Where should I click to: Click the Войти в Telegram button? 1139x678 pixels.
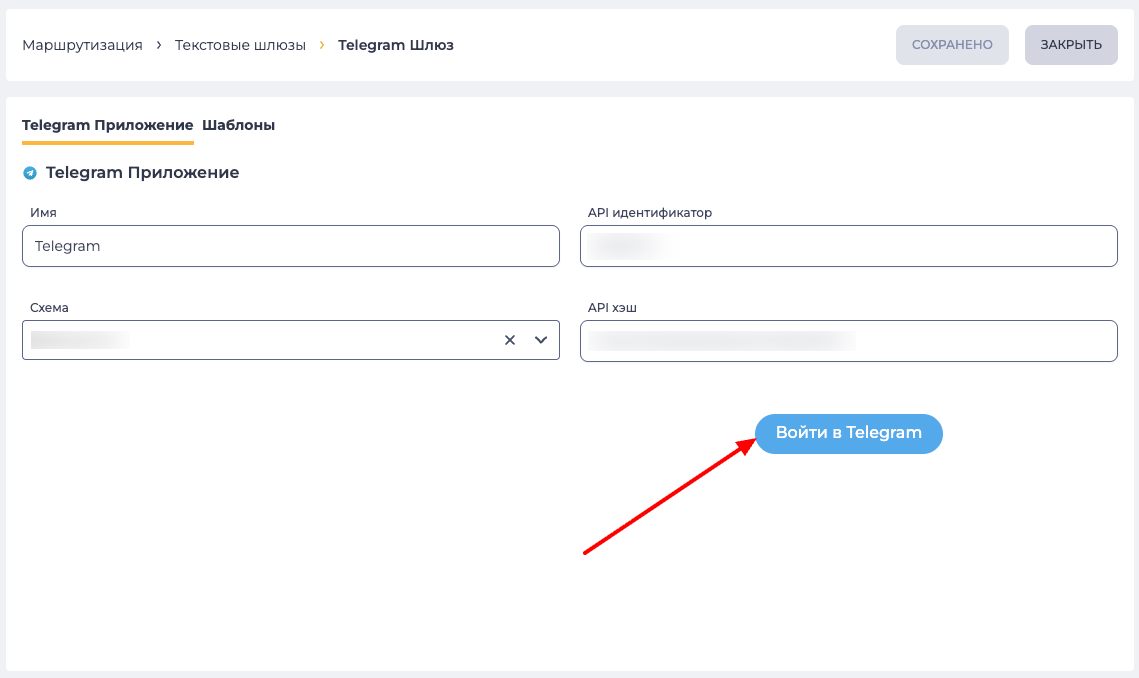tap(848, 434)
